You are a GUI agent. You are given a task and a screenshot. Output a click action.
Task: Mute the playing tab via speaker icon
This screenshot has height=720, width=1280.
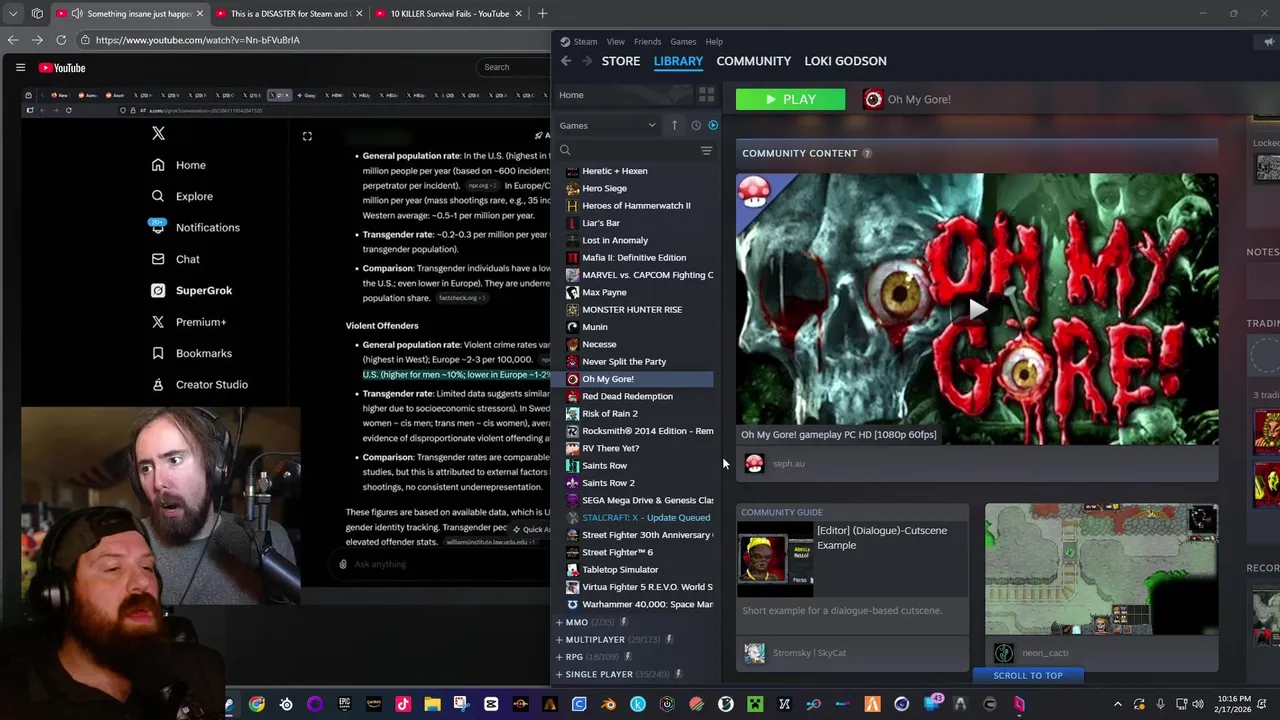pyautogui.click(x=77, y=14)
